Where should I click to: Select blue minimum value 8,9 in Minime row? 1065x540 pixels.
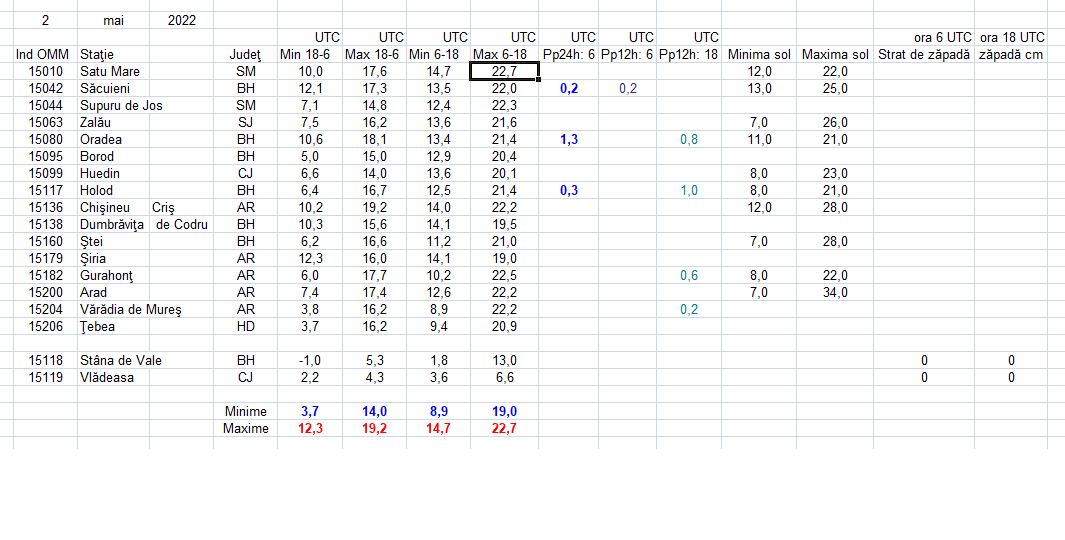click(x=438, y=411)
